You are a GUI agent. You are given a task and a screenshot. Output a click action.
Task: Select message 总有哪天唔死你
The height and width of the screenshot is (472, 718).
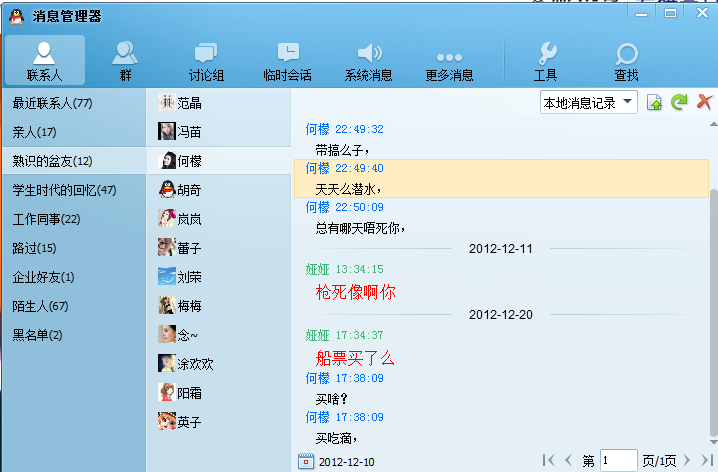(360, 228)
